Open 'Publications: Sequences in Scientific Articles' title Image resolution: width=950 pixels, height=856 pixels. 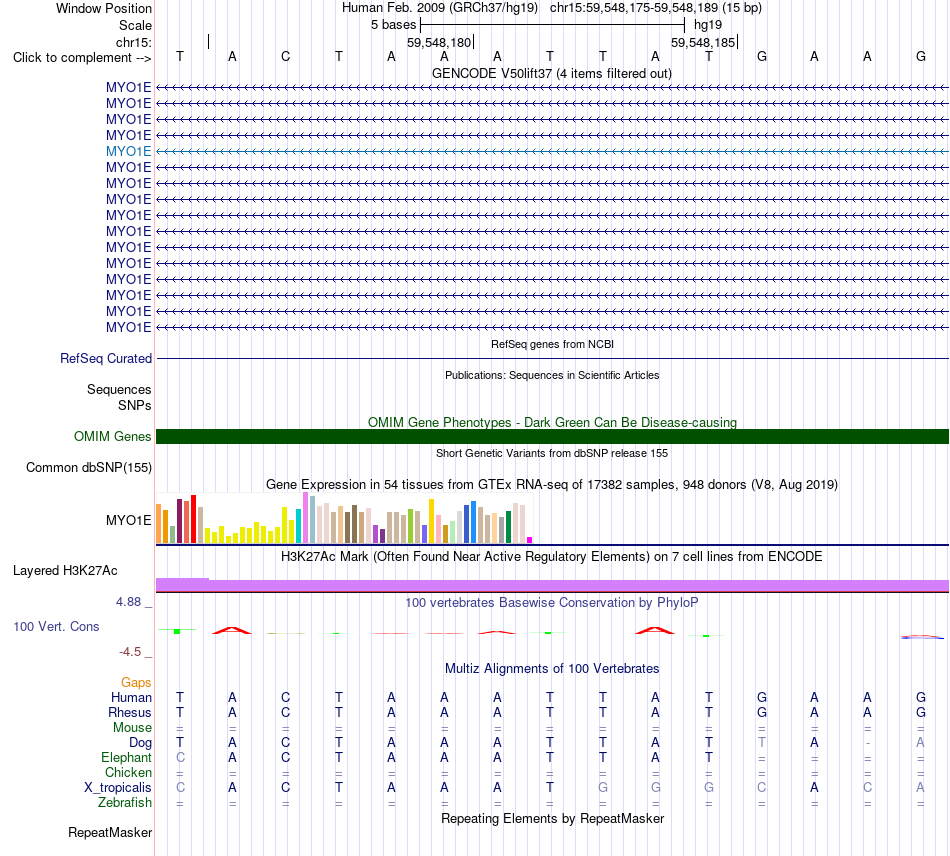point(552,375)
